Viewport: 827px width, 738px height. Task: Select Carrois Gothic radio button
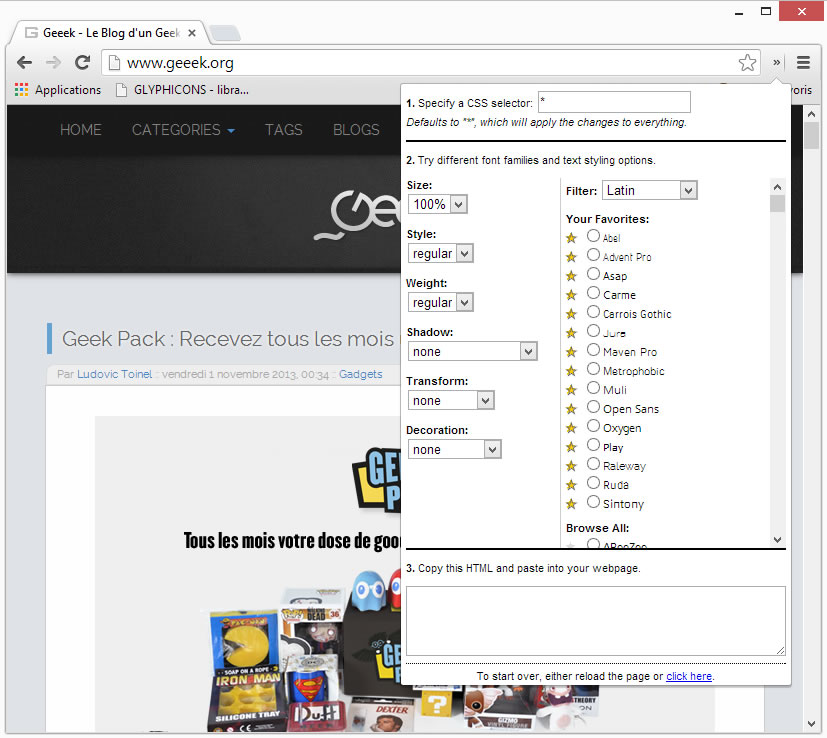(x=593, y=311)
